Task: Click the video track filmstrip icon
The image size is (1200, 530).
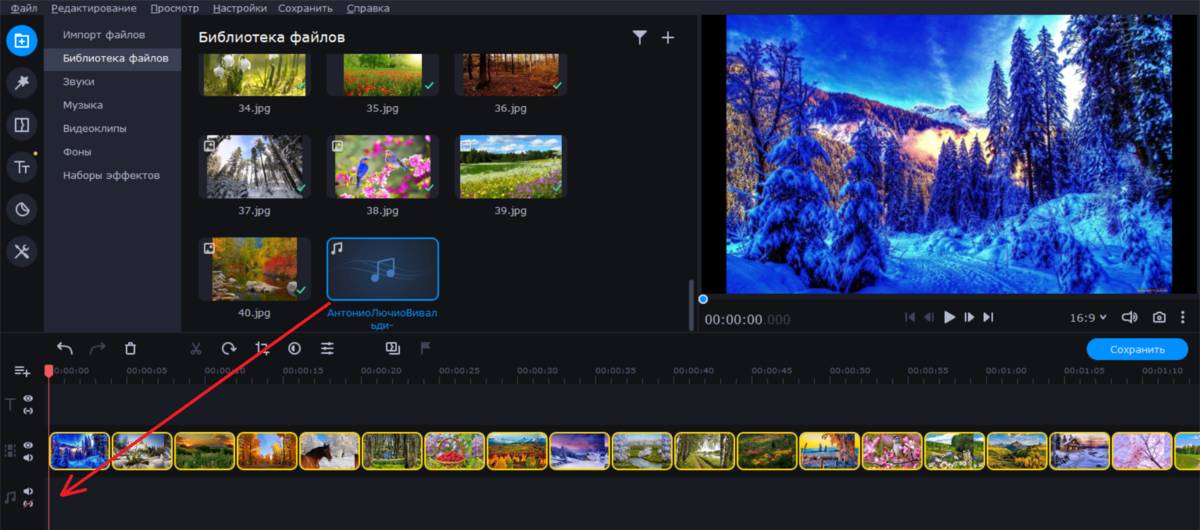Action: coord(12,451)
